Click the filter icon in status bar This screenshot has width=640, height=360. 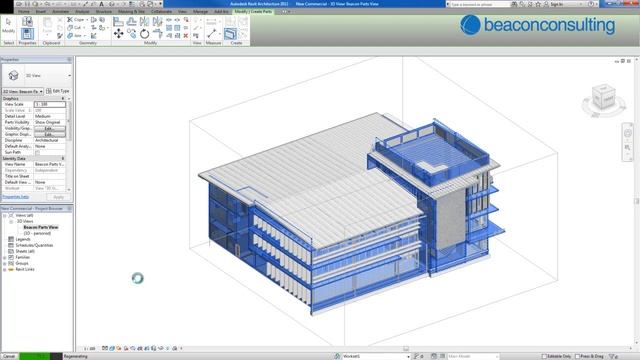pos(612,356)
